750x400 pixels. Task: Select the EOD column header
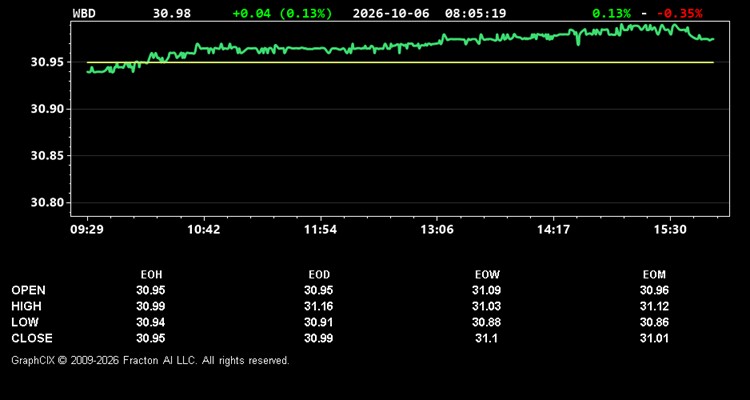319,275
